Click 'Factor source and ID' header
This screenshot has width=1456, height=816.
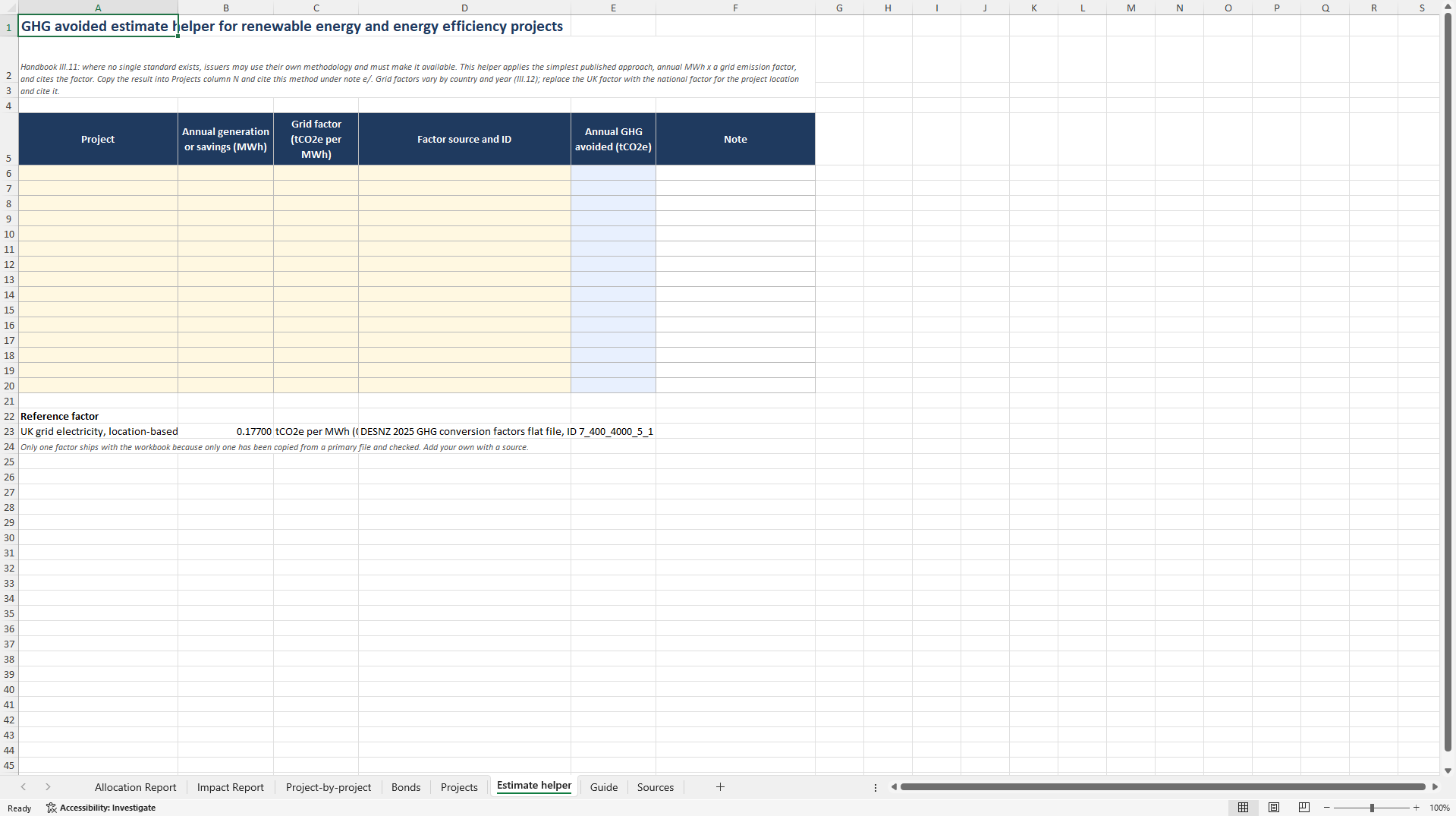click(464, 139)
